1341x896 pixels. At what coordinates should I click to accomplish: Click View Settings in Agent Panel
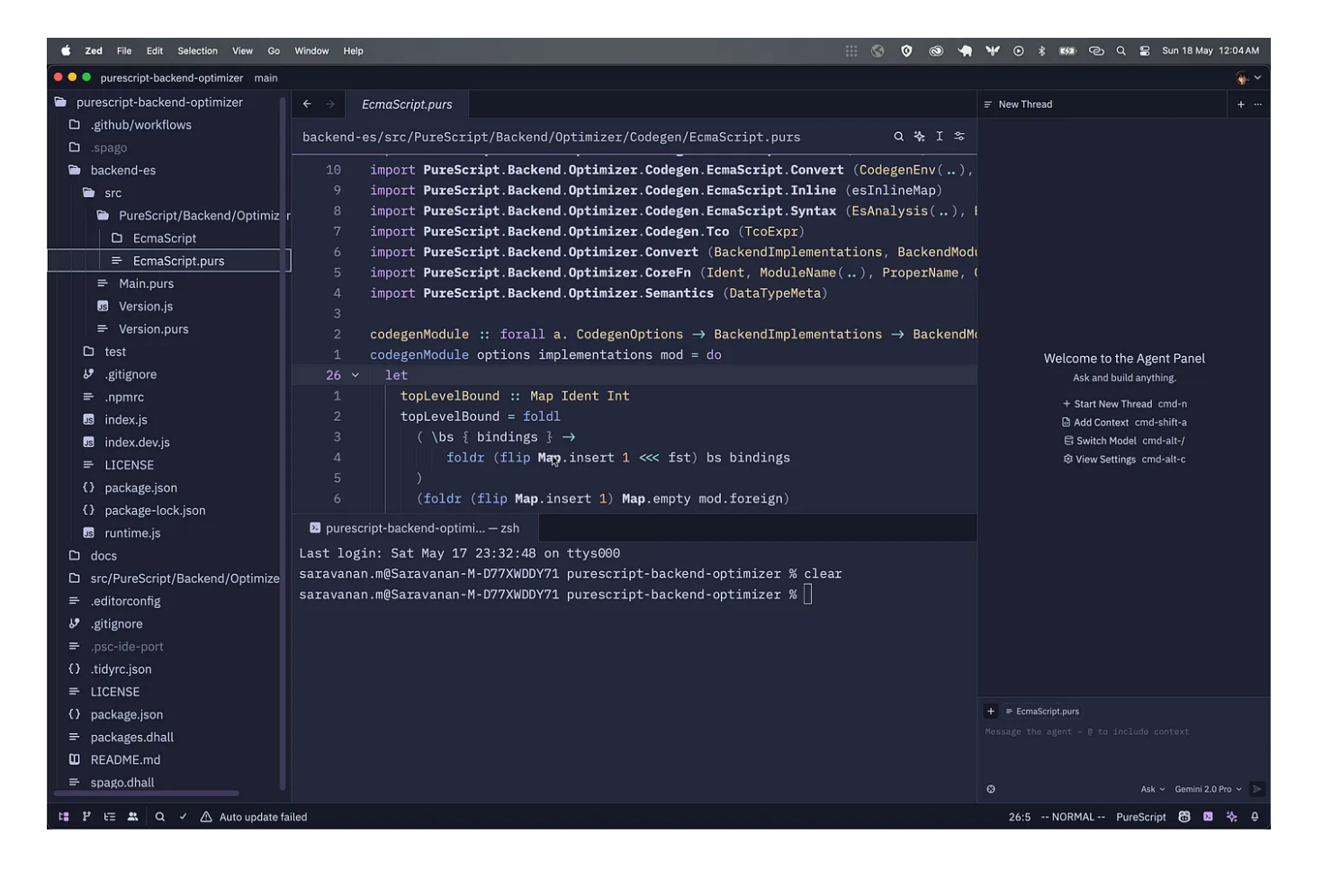(x=1124, y=459)
